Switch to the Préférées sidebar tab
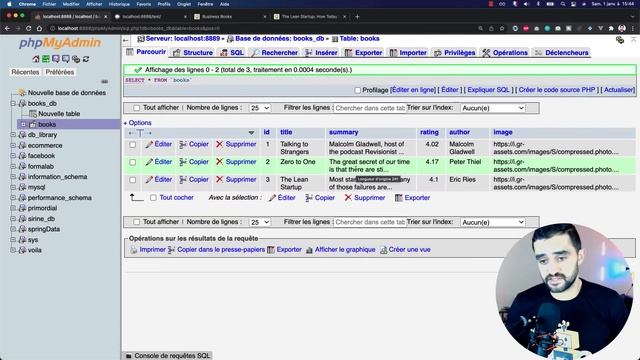 [60, 72]
